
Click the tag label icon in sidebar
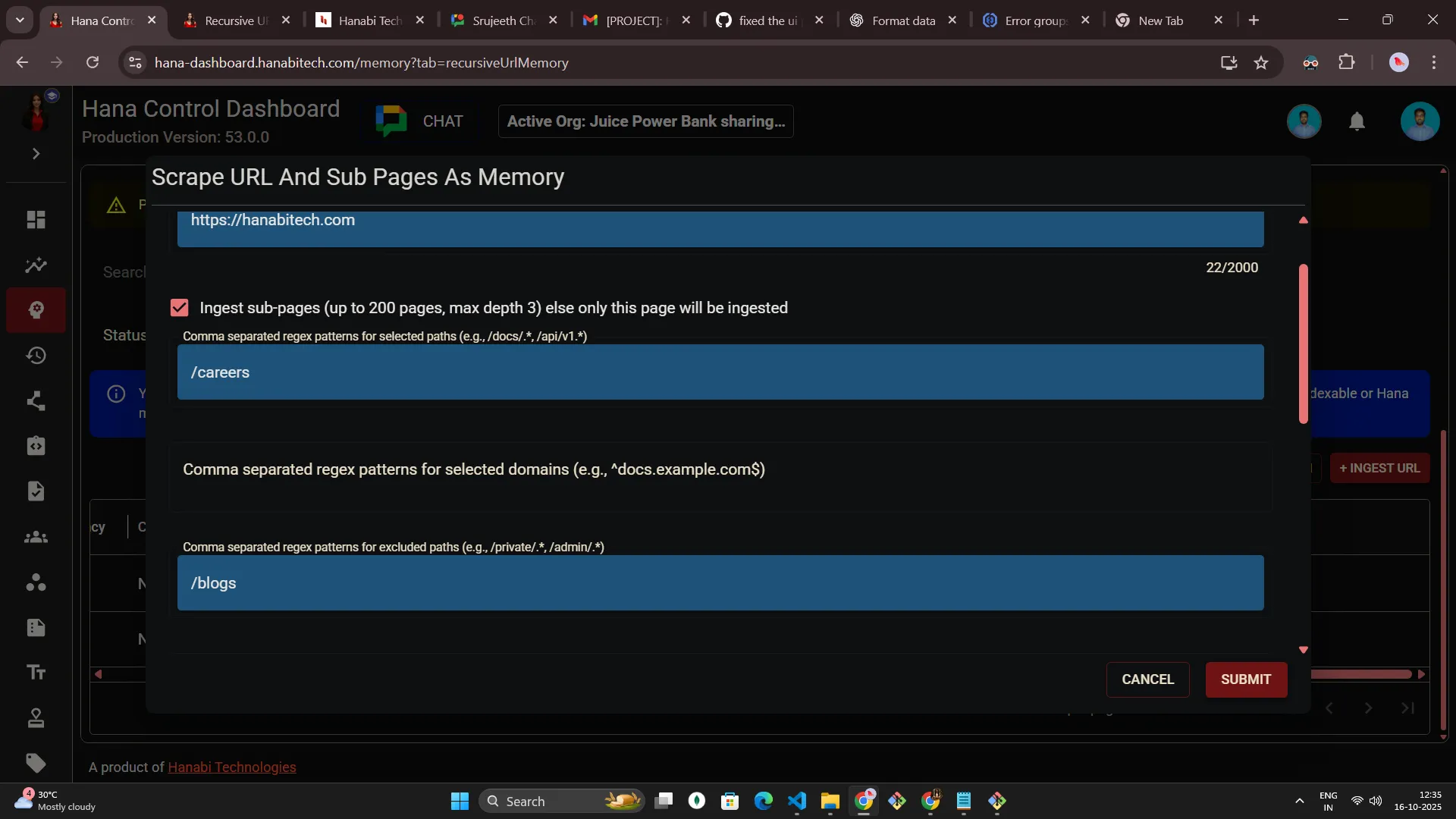36,763
